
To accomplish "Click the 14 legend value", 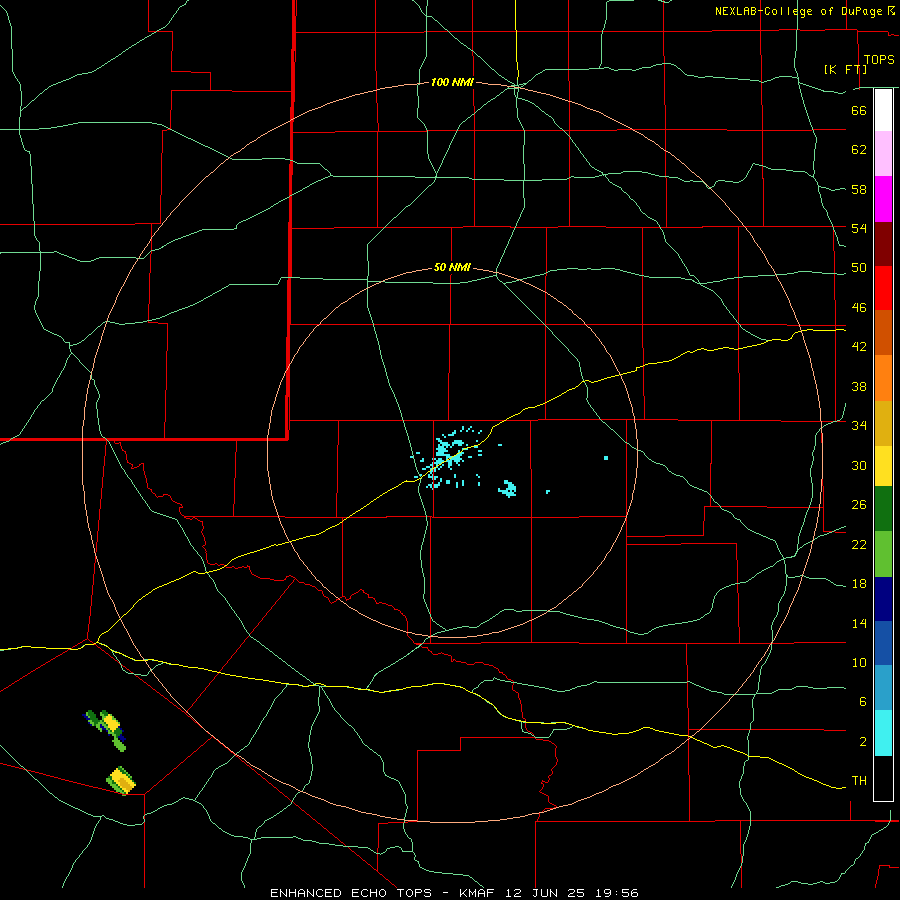I will [x=859, y=623].
